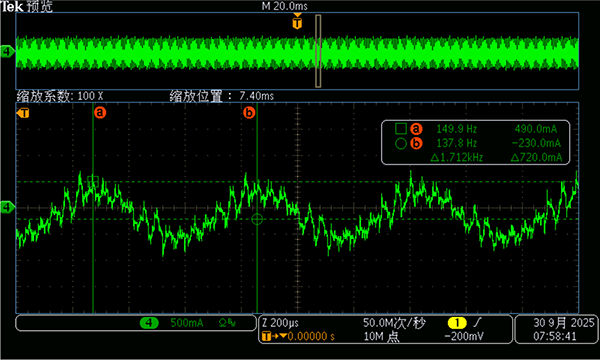Click the 50.0M sample rate readout
Screen dimensions: 600x360
click(394, 323)
